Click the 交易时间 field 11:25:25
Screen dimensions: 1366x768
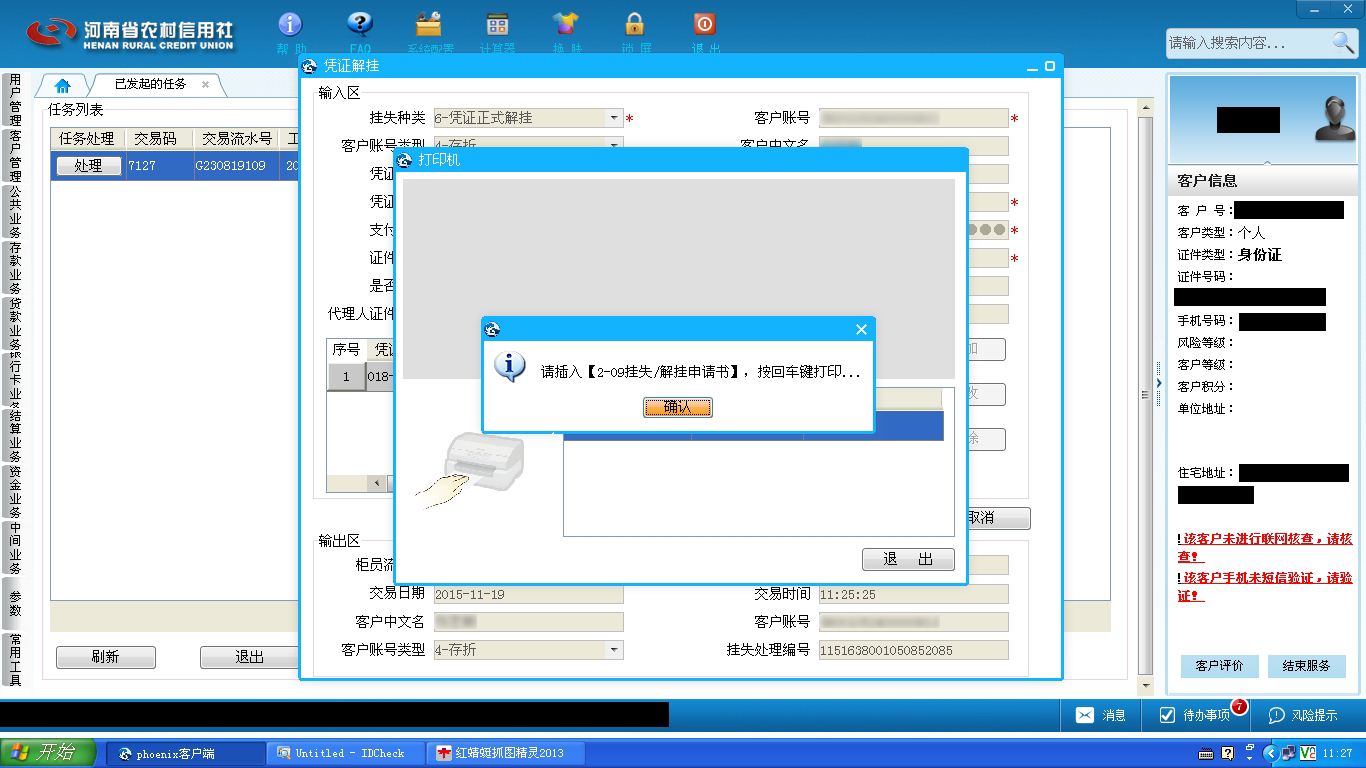coord(913,594)
